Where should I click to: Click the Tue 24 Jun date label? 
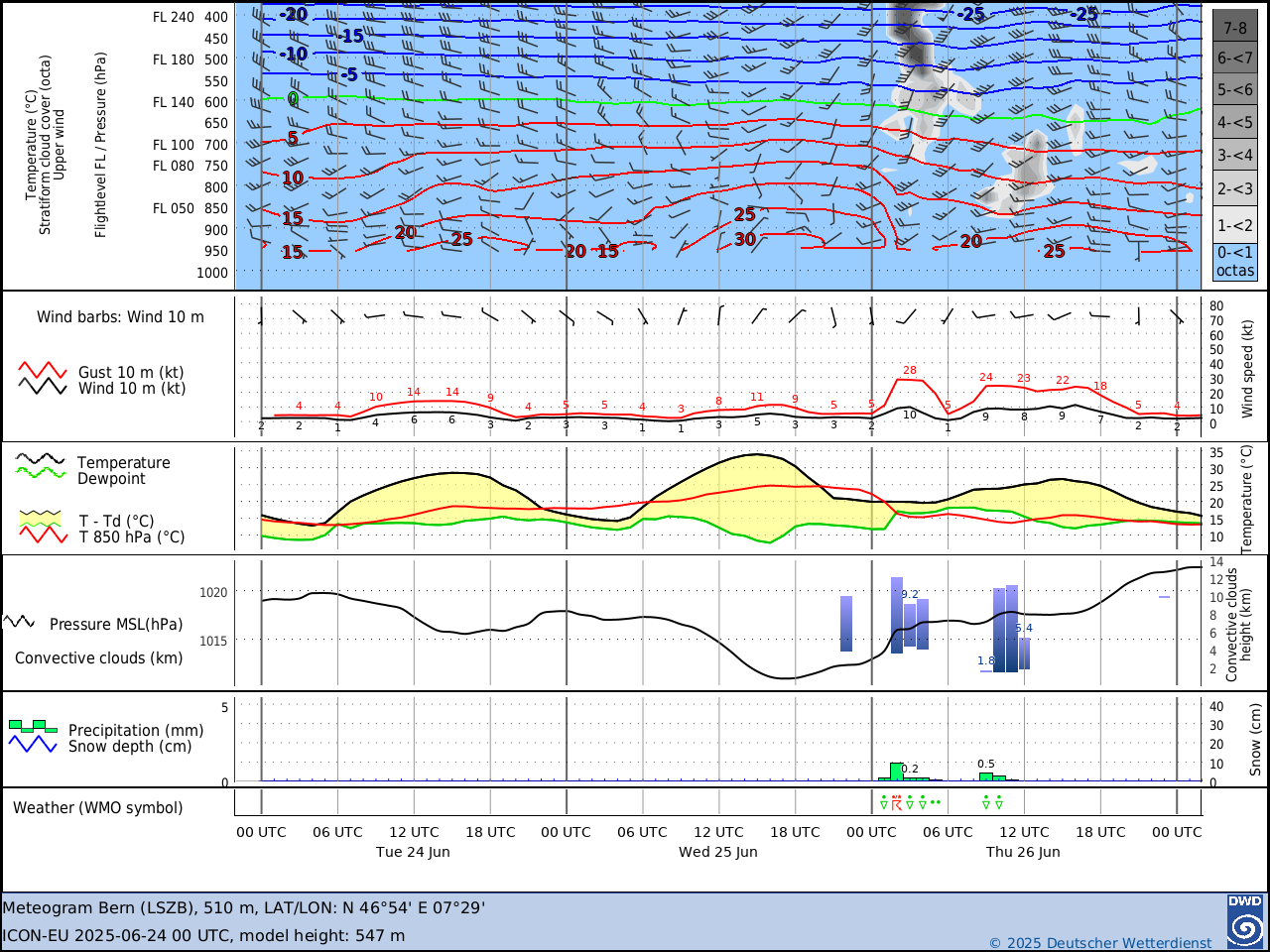(x=413, y=852)
